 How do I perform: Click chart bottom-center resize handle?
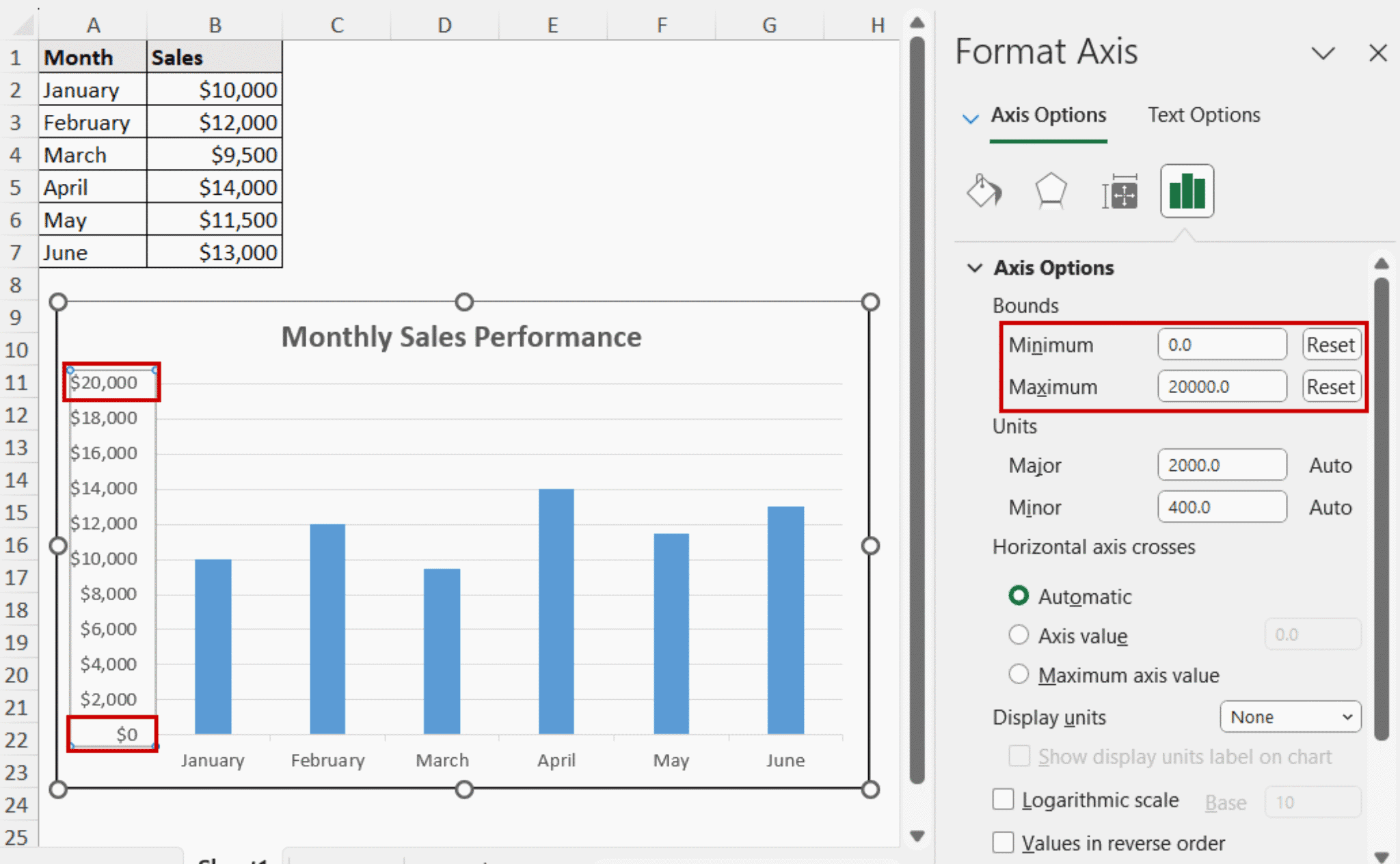pyautogui.click(x=464, y=789)
